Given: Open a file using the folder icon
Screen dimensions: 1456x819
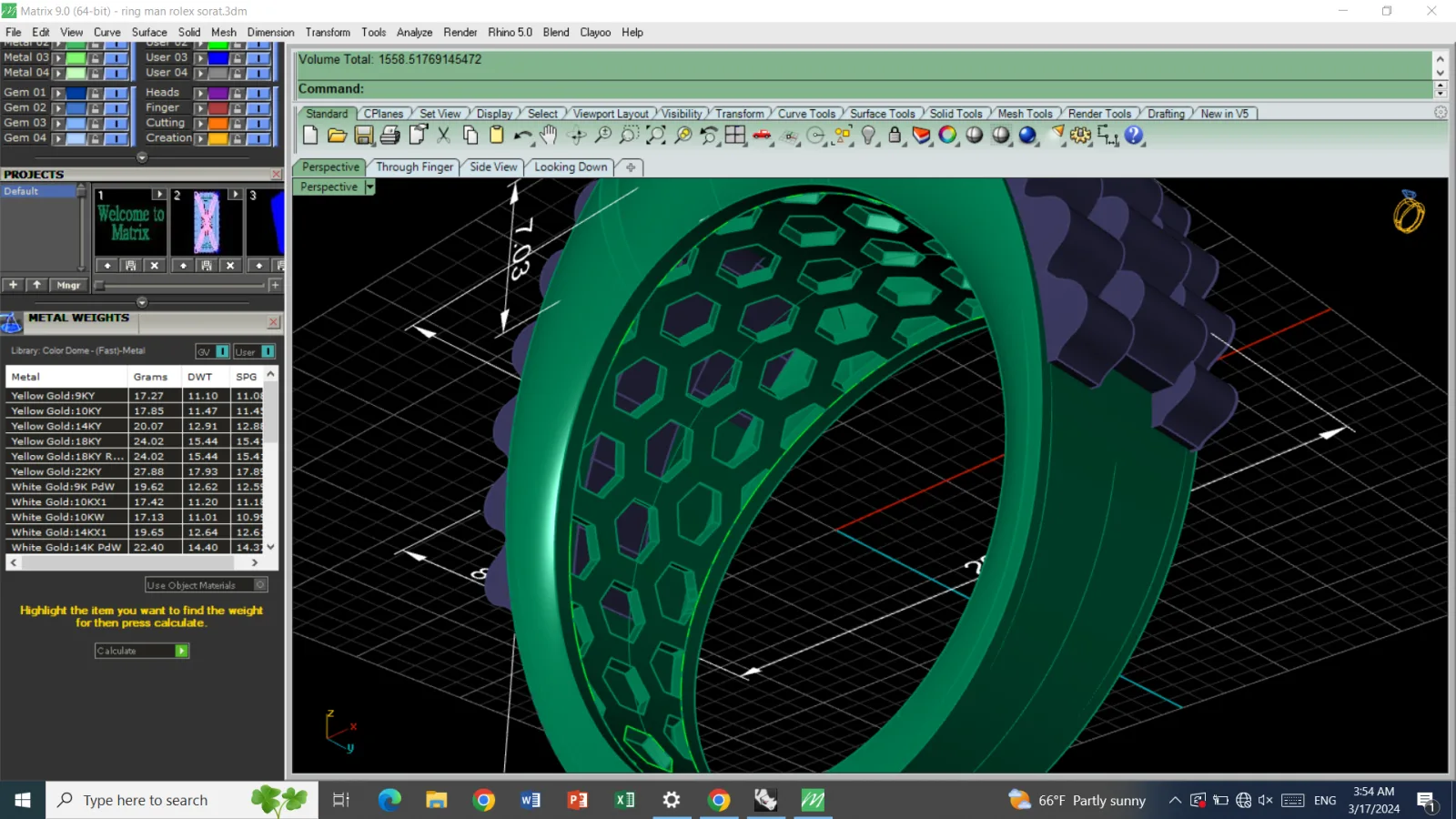Looking at the screenshot, I should 337,136.
